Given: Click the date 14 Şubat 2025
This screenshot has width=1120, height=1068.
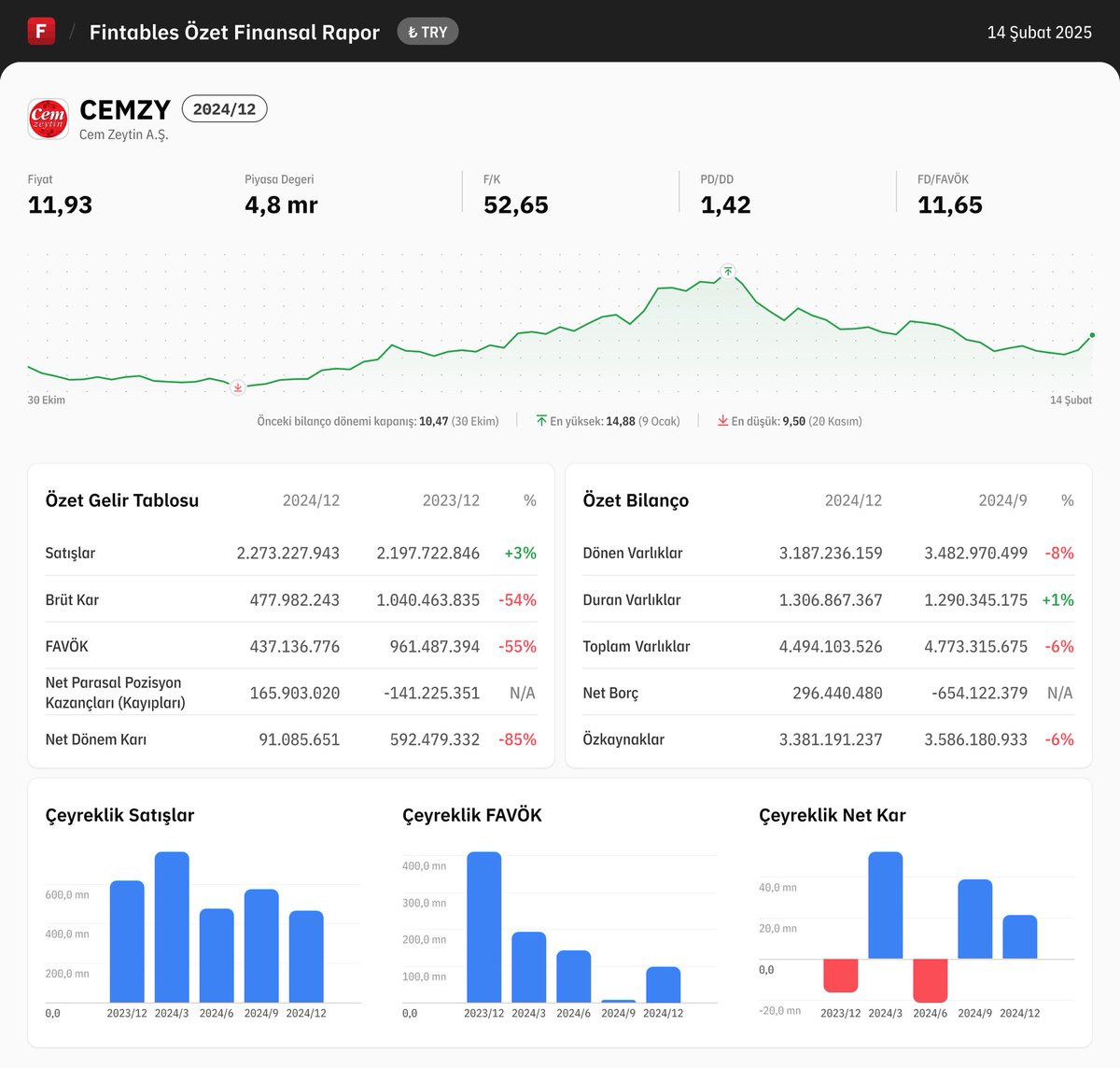Looking at the screenshot, I should coord(1039,32).
